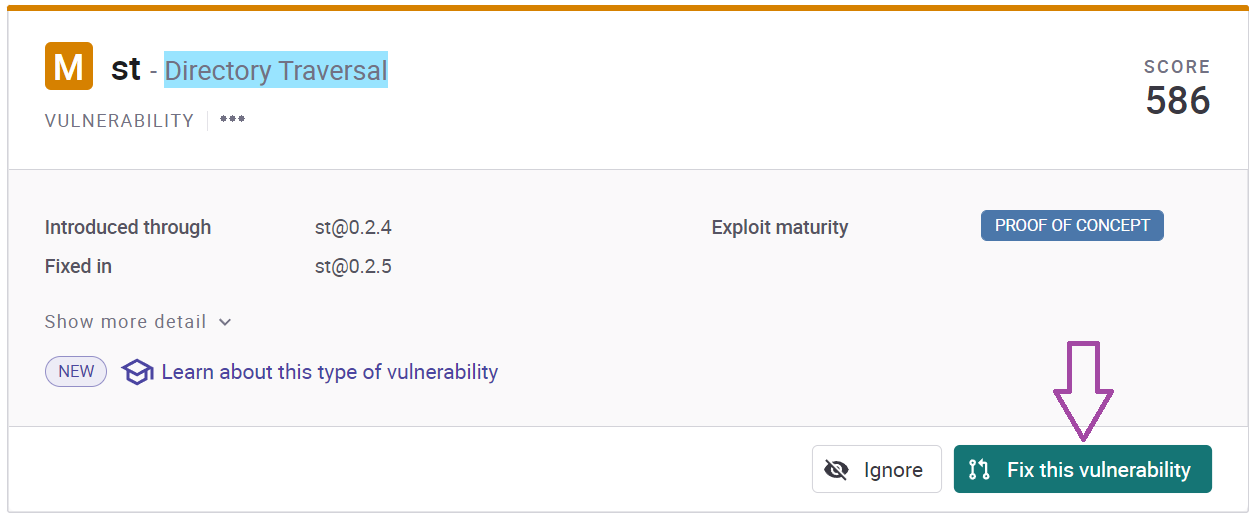1258x520 pixels.
Task: Click the highlighted Directory Traversal title
Action: [x=276, y=70]
